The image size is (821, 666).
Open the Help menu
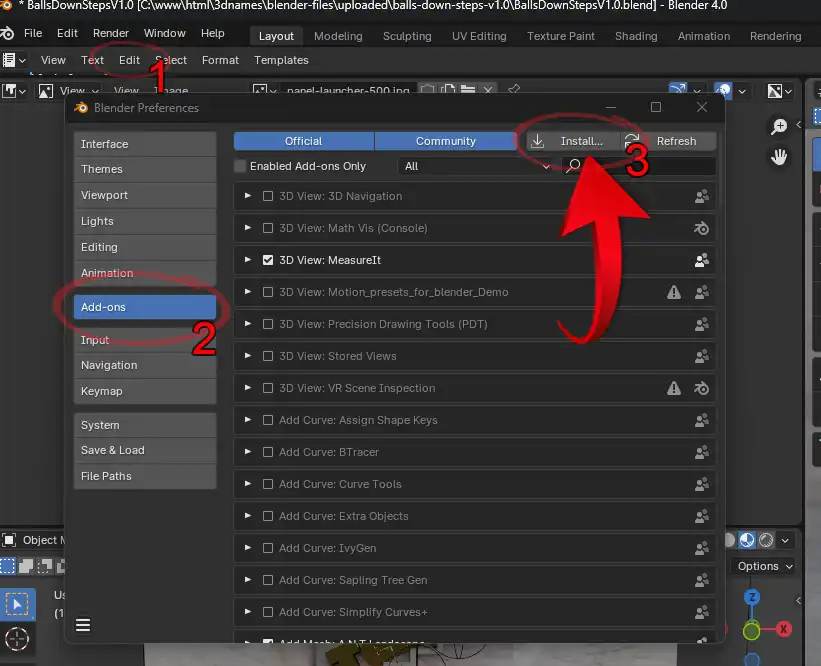[x=213, y=33]
